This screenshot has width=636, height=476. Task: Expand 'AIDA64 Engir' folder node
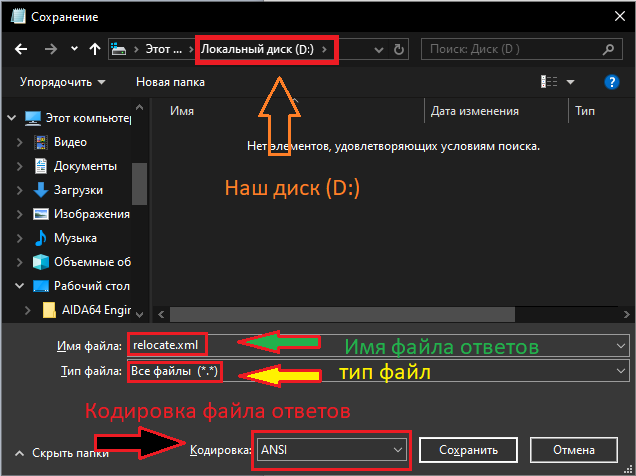27,310
